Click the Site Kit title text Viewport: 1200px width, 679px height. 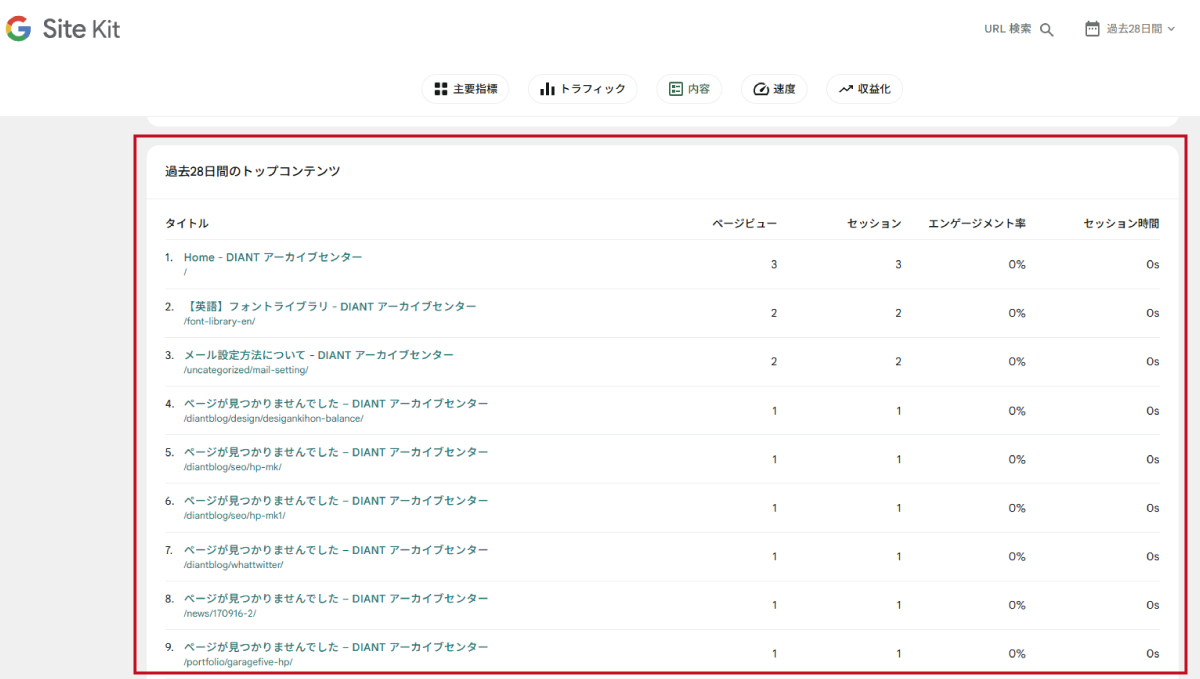click(81, 29)
